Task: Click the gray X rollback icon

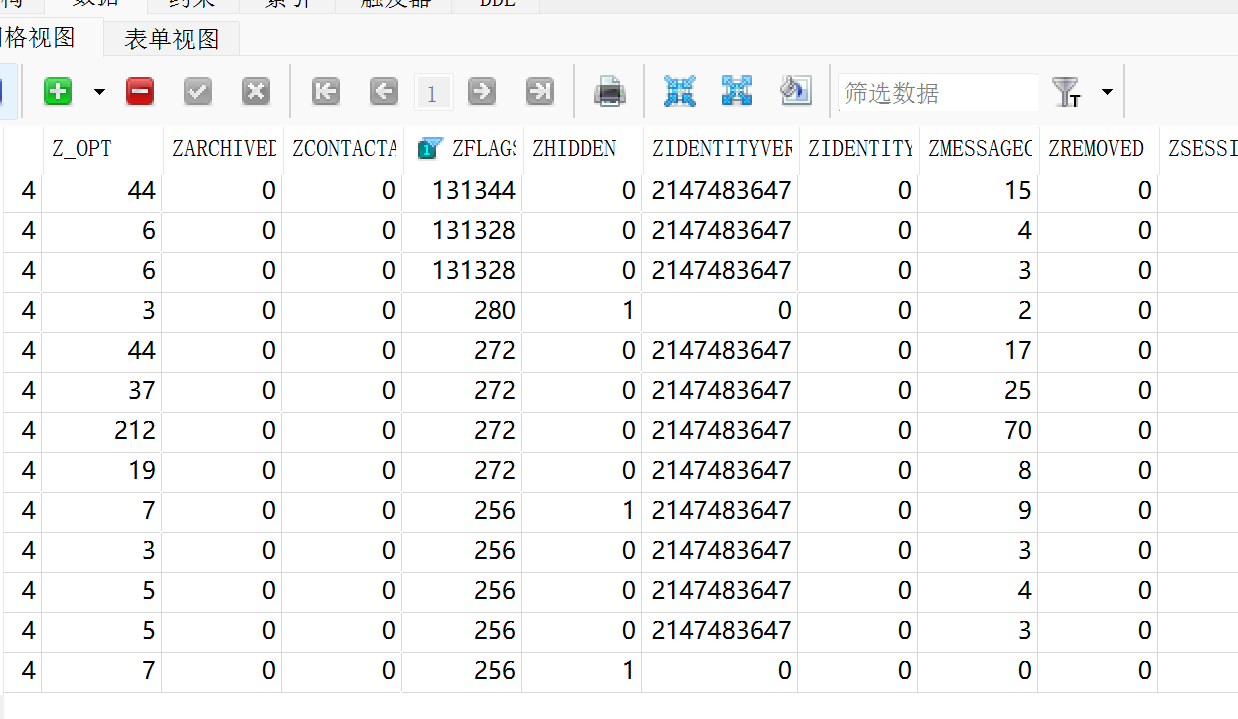Action: tap(256, 92)
